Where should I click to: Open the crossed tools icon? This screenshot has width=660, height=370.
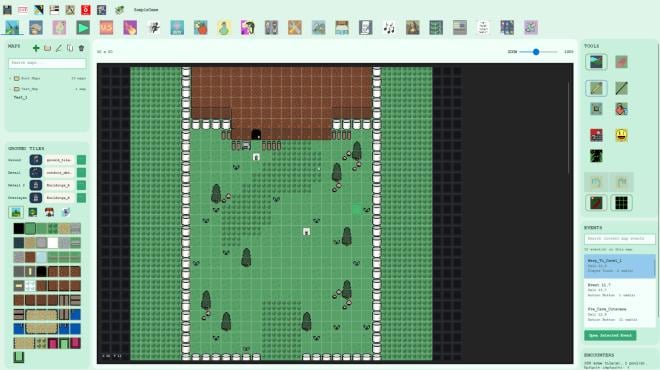click(295, 28)
